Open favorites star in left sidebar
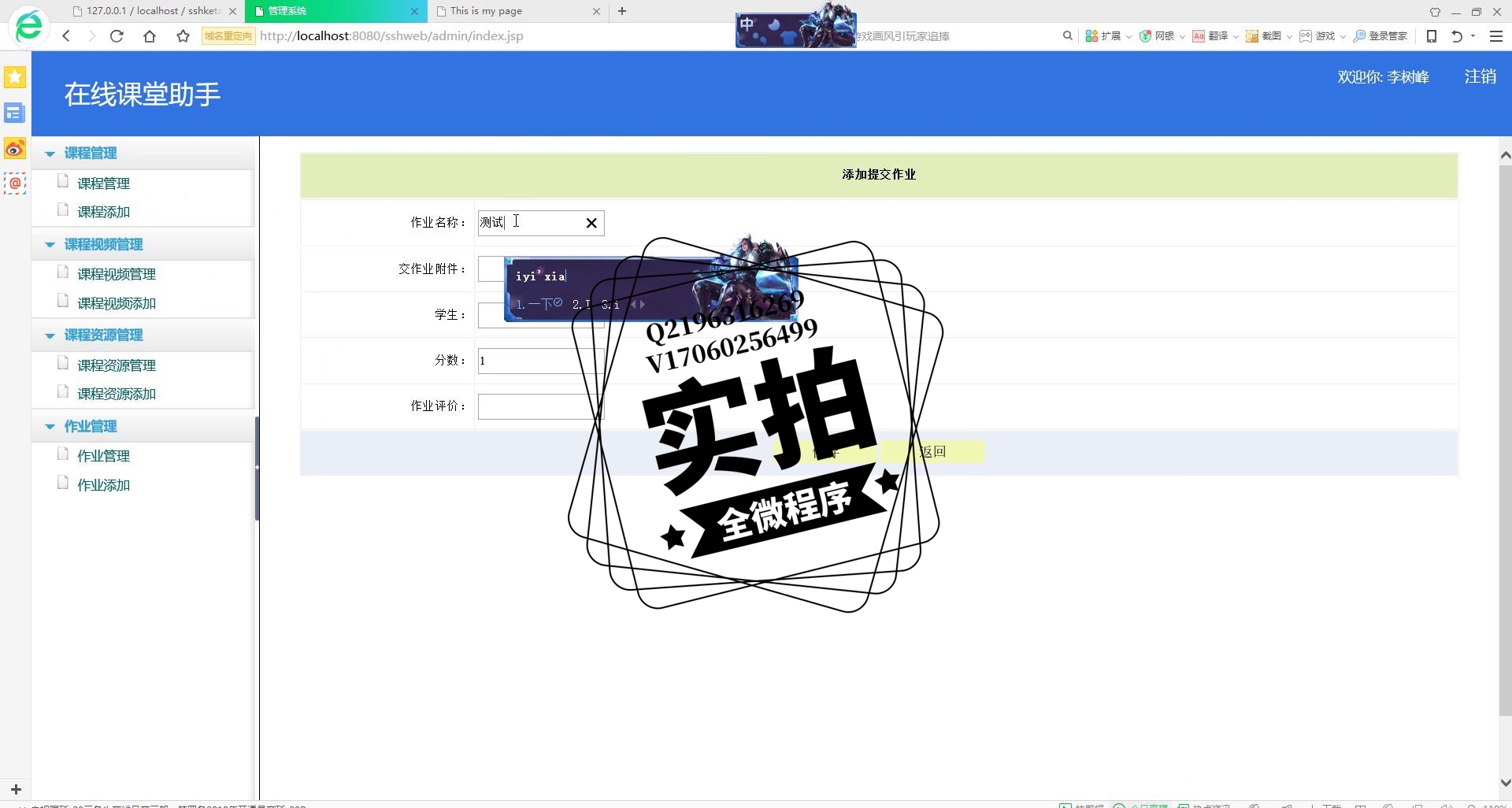This screenshot has height=808, width=1512. click(15, 77)
